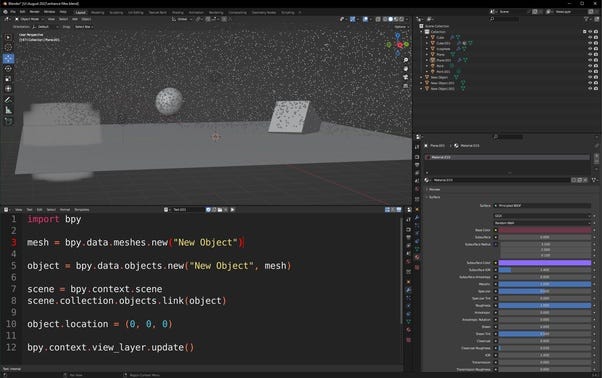Screen dimensions: 602x378
Task: Open the File menu
Action: click(13, 12)
